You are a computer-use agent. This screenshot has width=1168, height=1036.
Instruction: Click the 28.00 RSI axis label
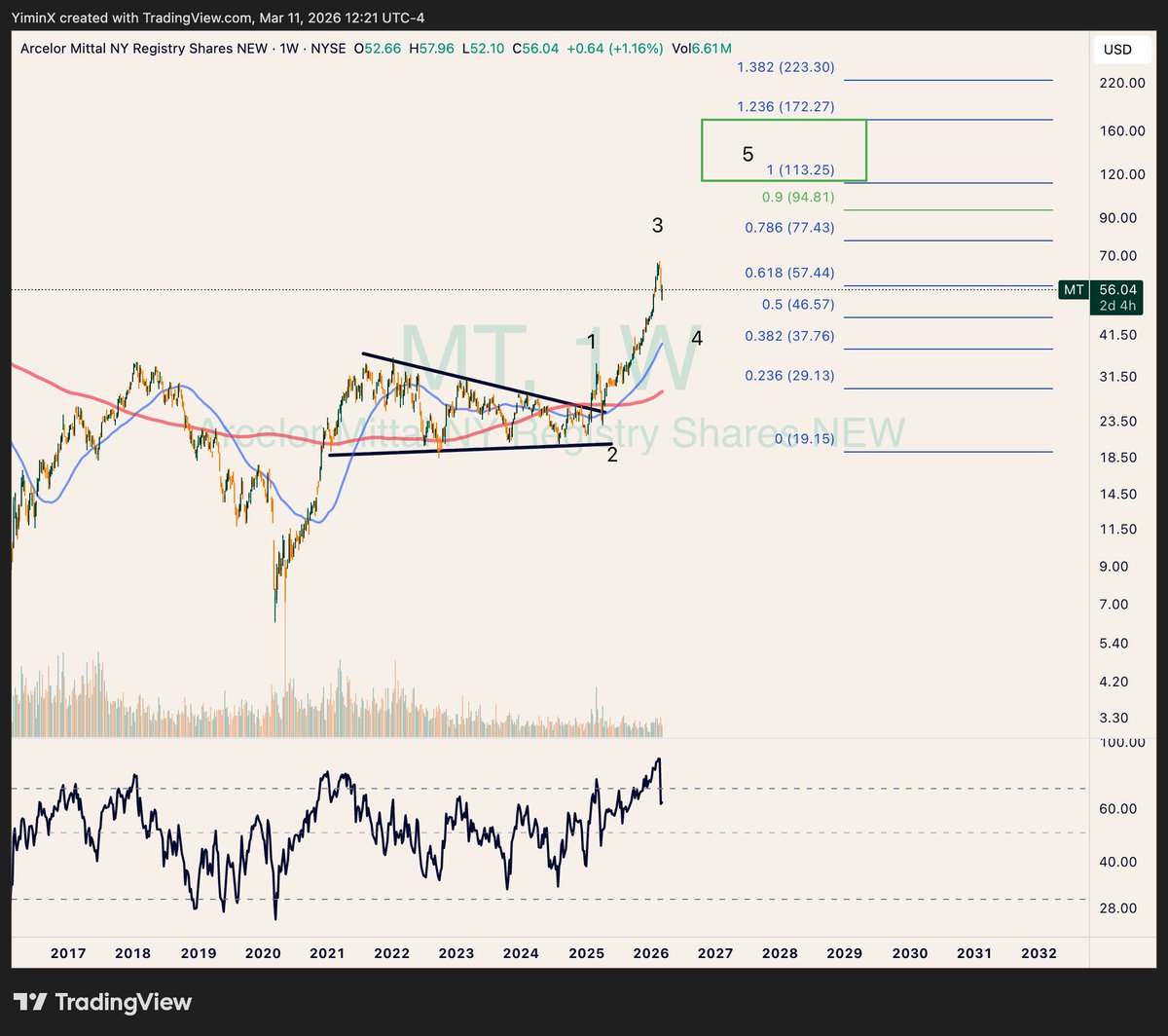(1117, 907)
